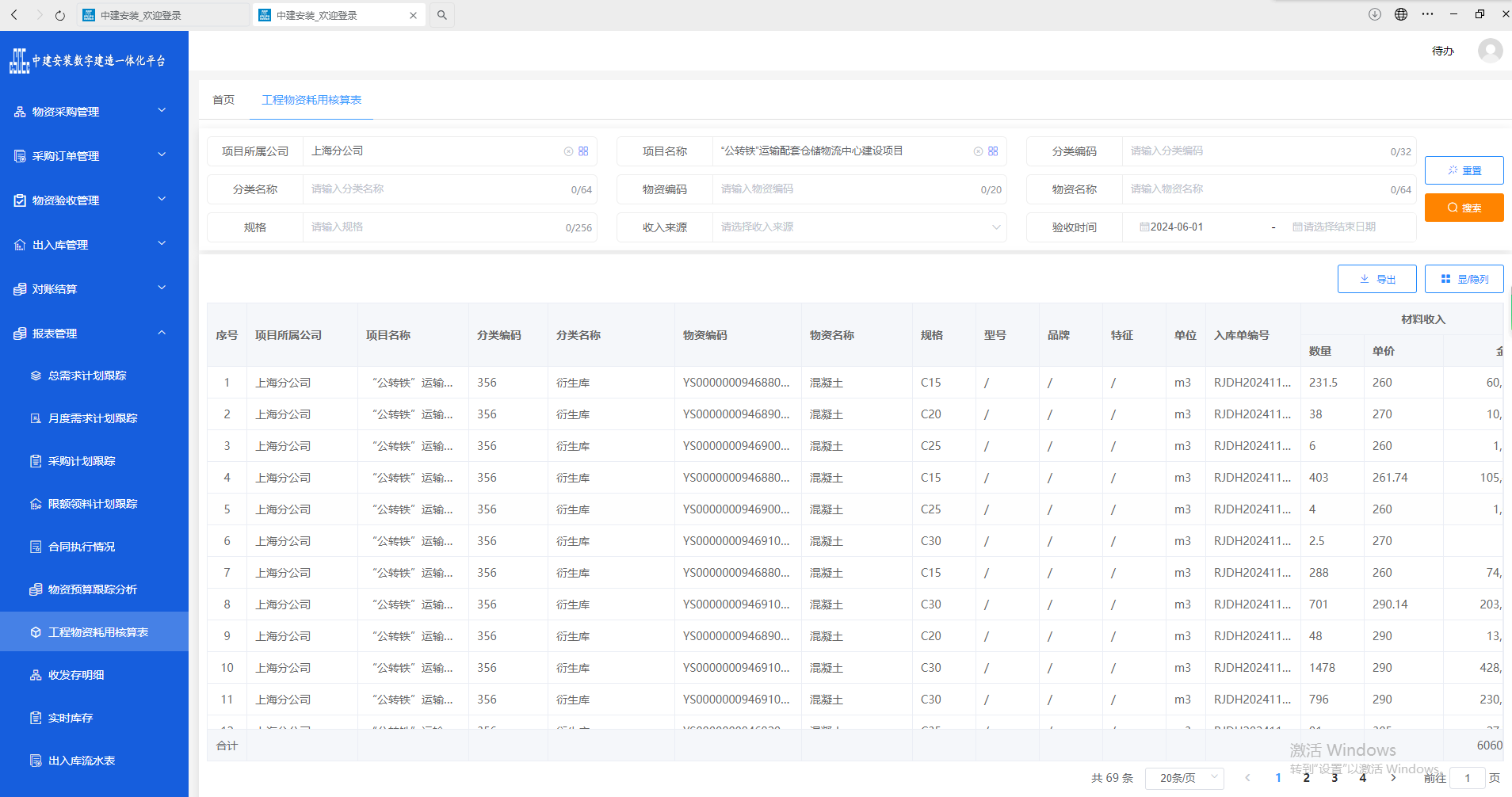Screen dimensions: 1512x797
Task: Click the orange 搜索 button
Action: [x=1464, y=208]
